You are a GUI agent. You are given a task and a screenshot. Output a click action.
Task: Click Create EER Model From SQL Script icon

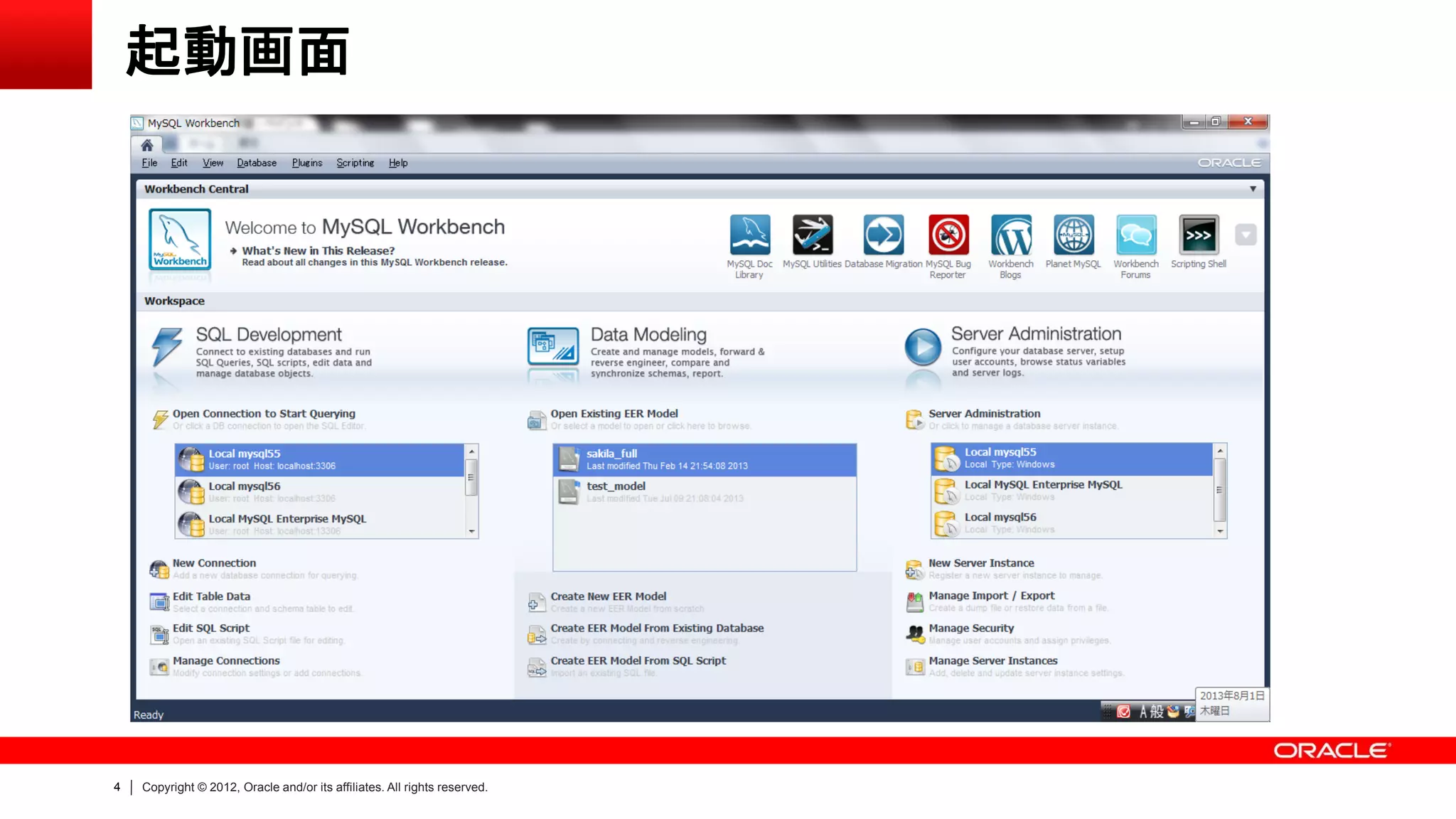[537, 667]
